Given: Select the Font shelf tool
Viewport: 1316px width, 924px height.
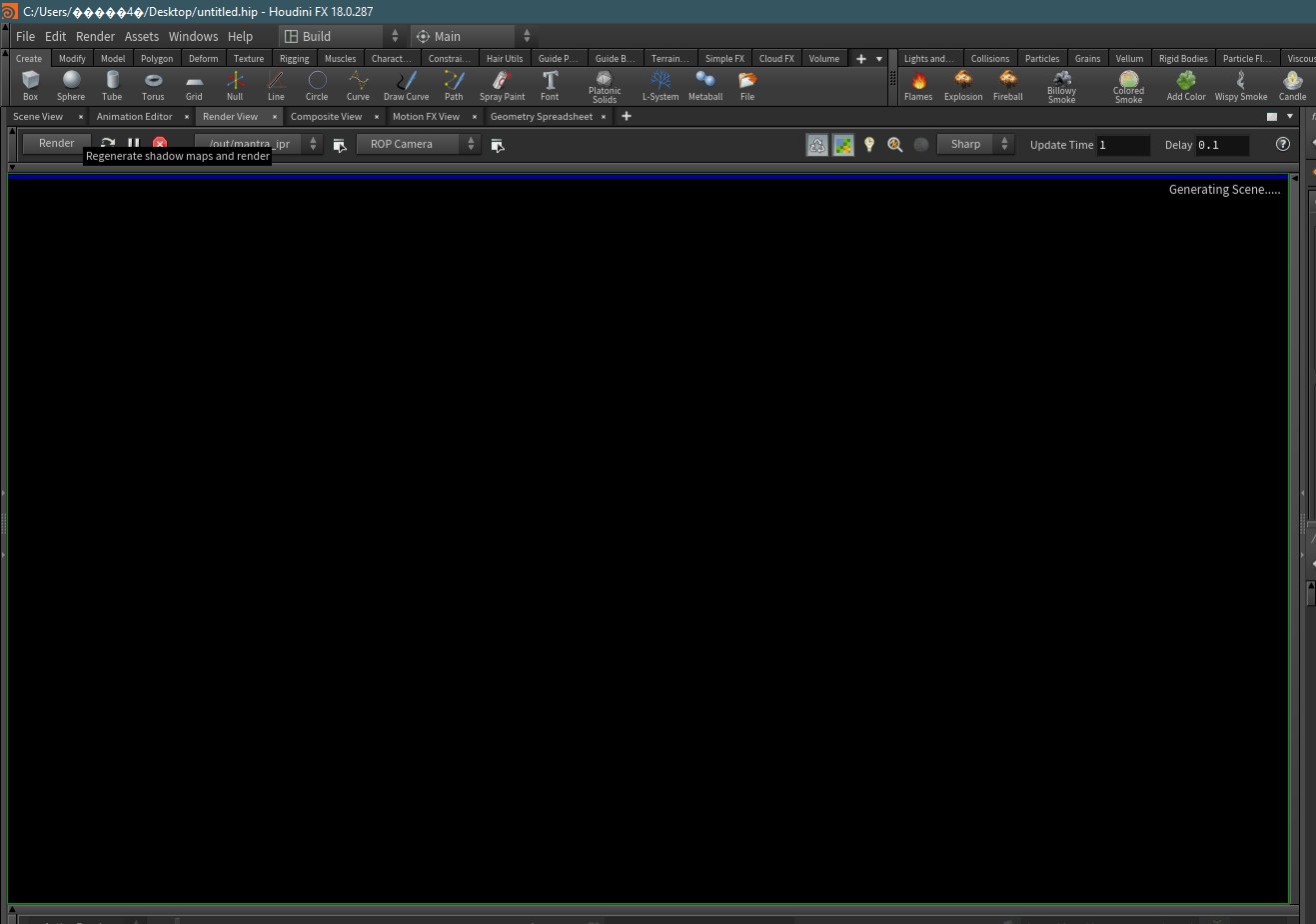Looking at the screenshot, I should tap(550, 85).
